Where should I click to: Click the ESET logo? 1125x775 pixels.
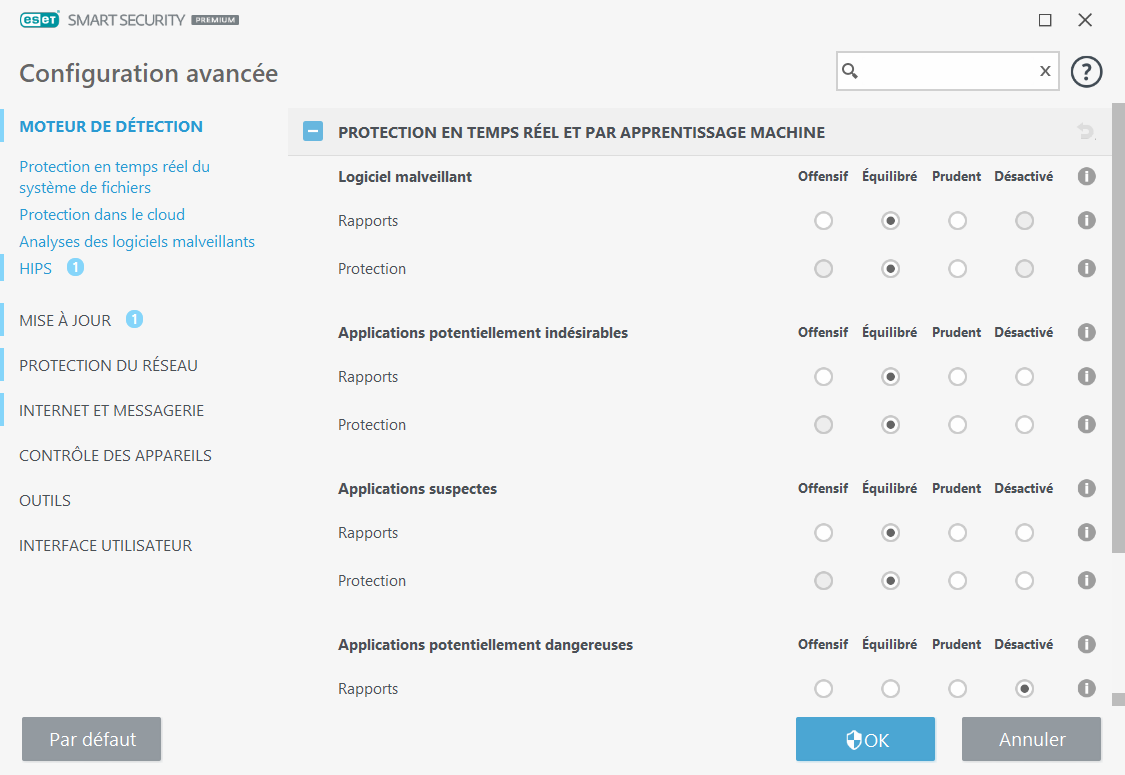click(x=39, y=20)
